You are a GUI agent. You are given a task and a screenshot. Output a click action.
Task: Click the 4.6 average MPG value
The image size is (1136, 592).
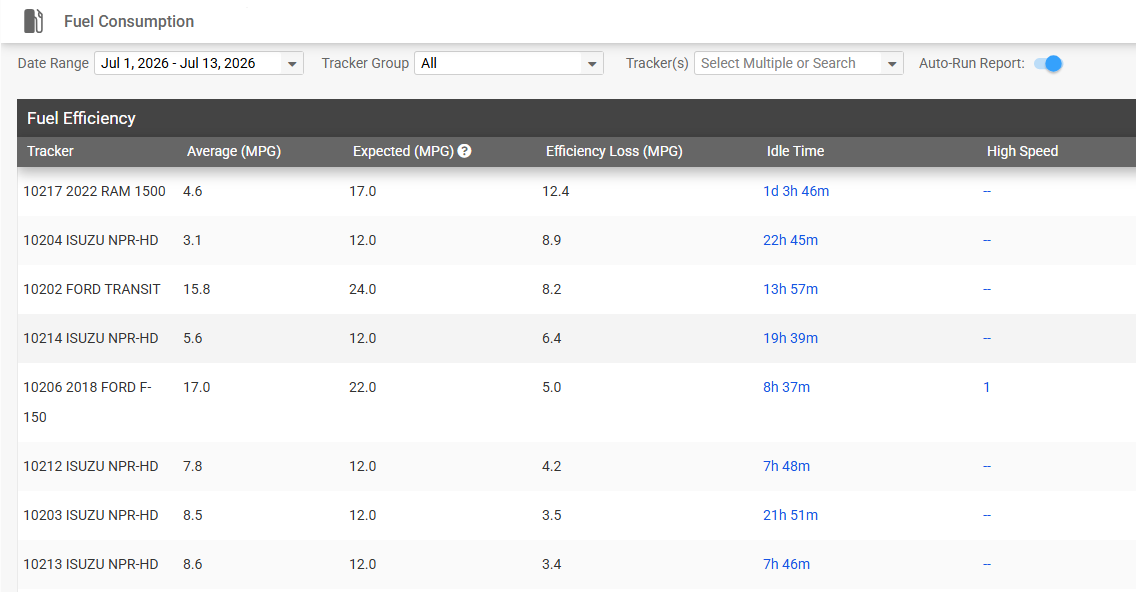pos(193,191)
